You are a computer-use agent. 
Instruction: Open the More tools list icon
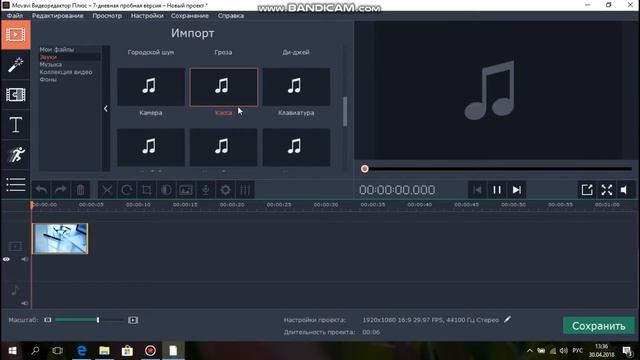16,185
